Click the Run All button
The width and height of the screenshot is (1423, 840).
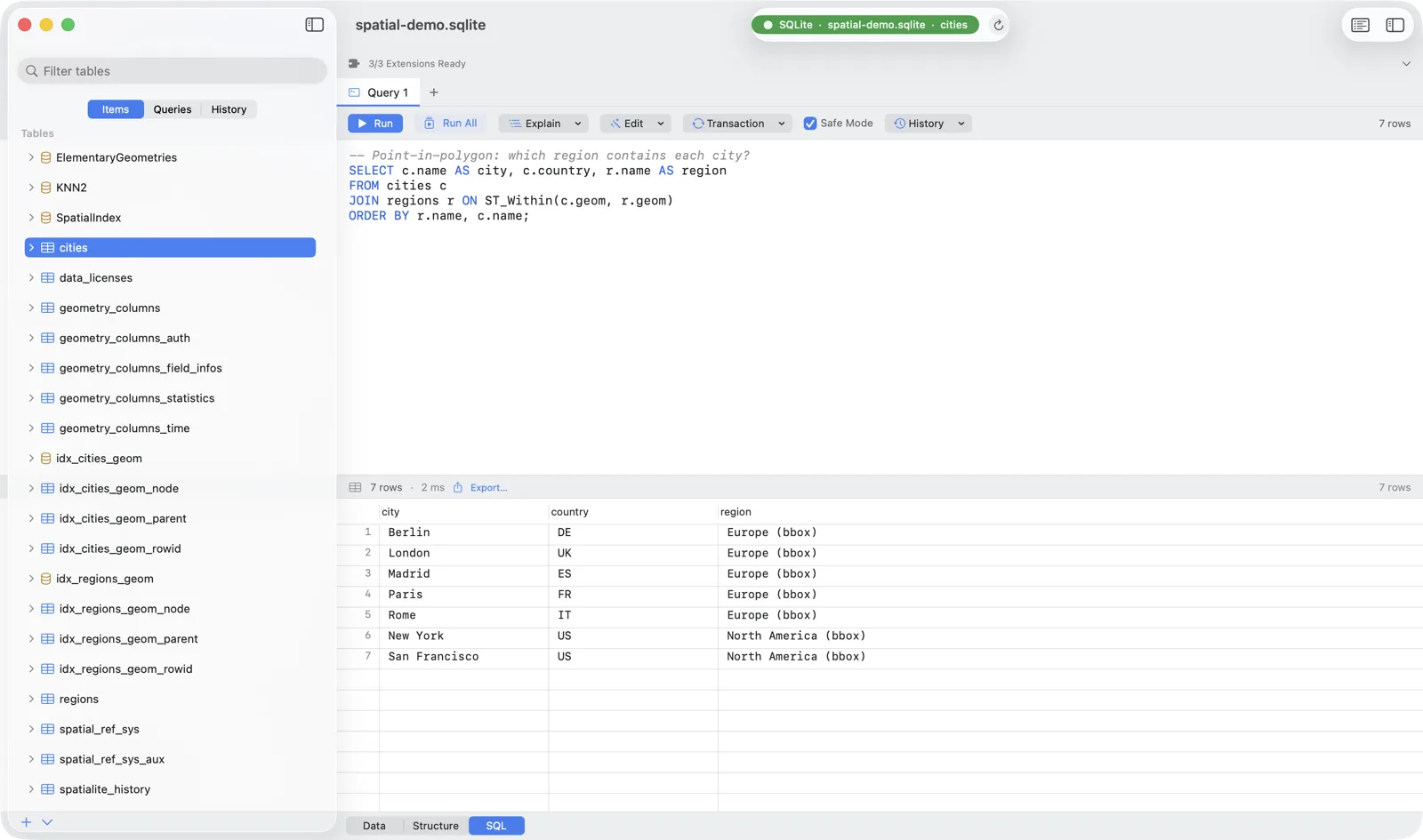pyautogui.click(x=451, y=124)
